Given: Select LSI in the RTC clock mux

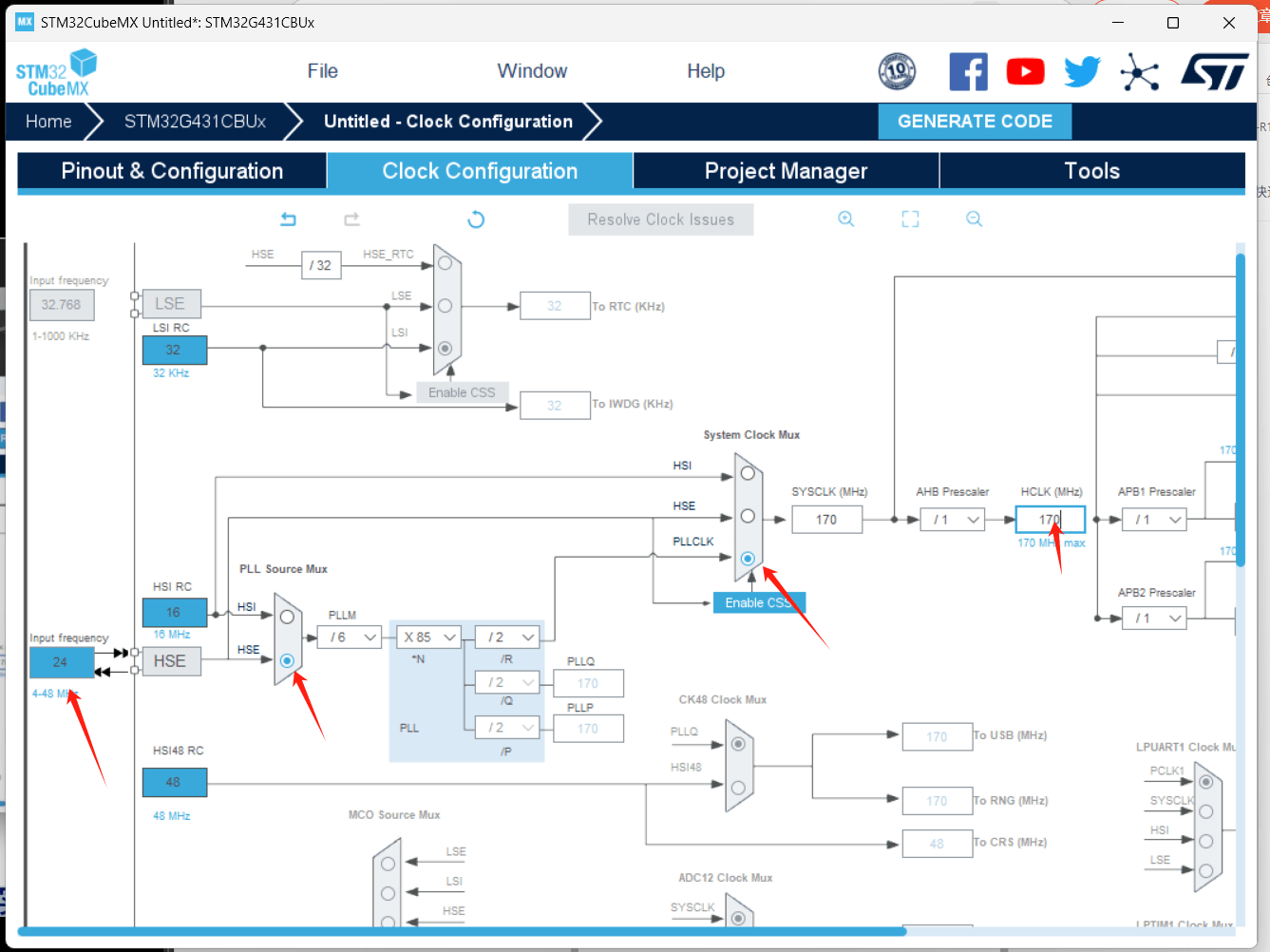Looking at the screenshot, I should 445,349.
